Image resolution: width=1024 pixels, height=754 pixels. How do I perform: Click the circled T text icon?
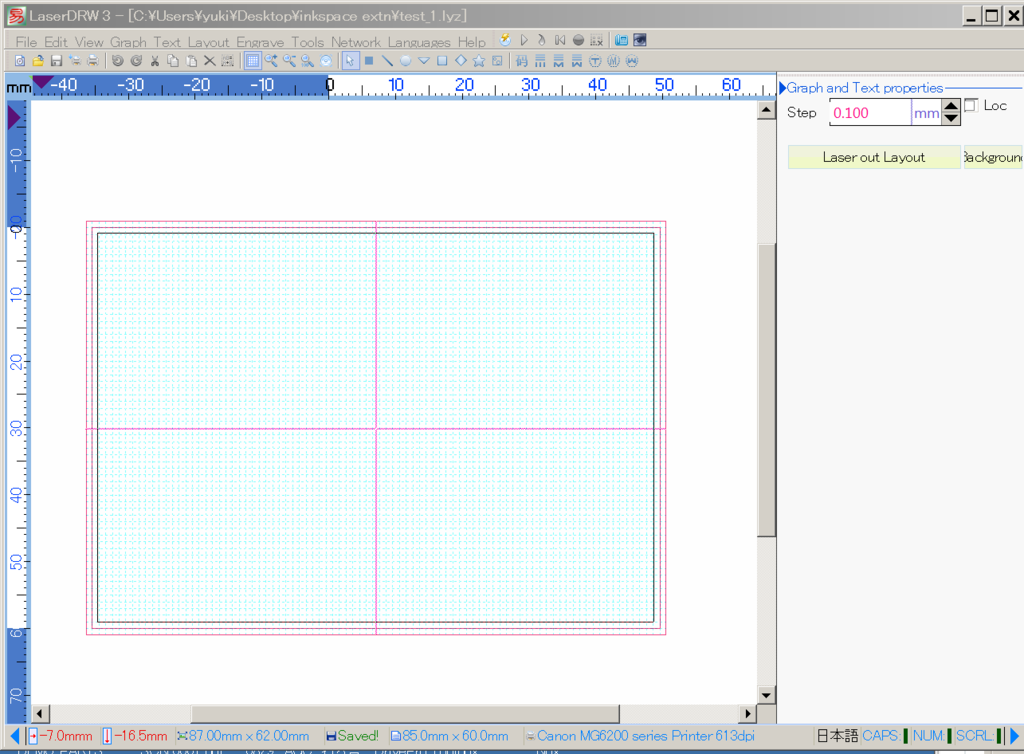tap(595, 61)
